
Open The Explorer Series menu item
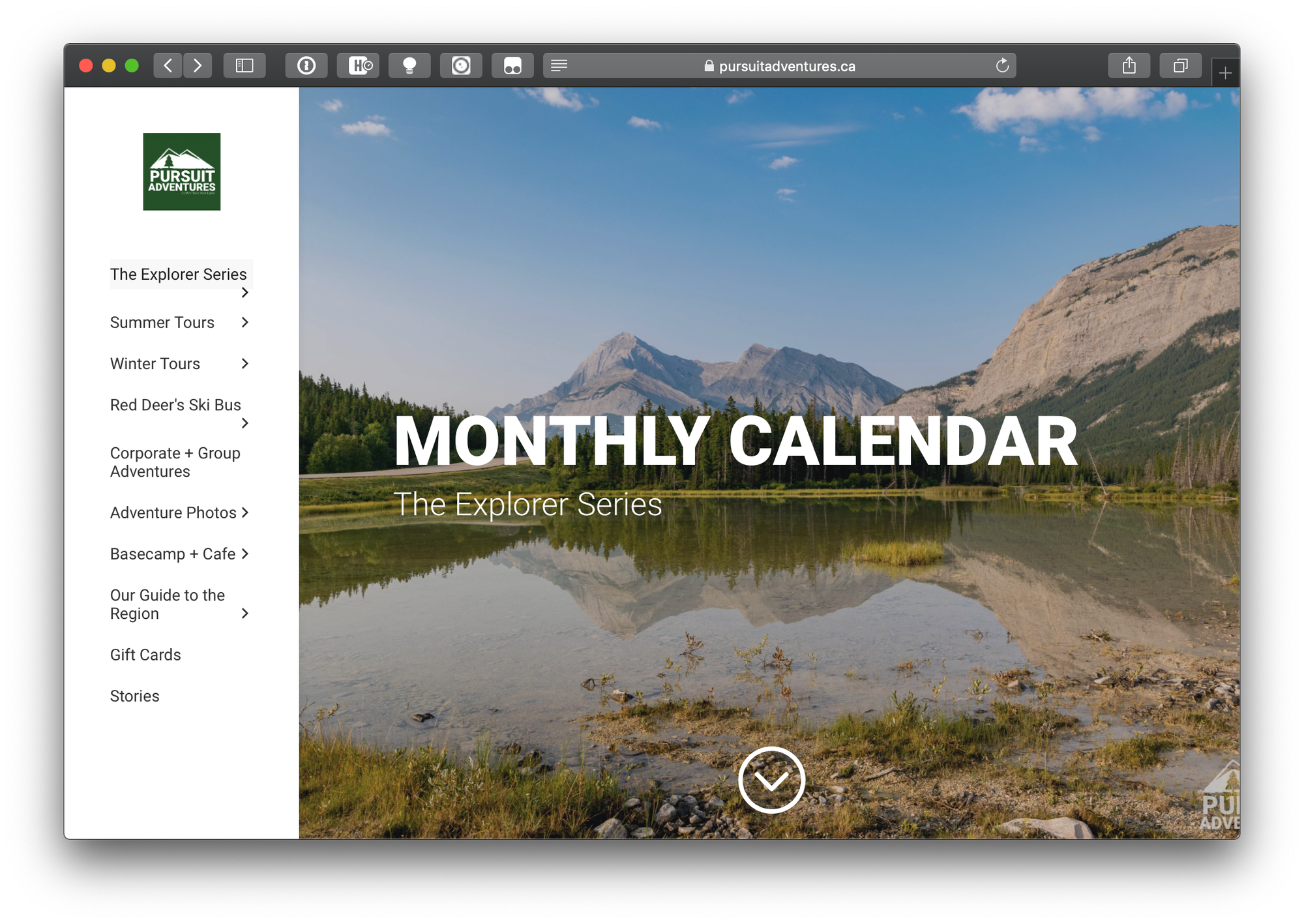click(179, 274)
